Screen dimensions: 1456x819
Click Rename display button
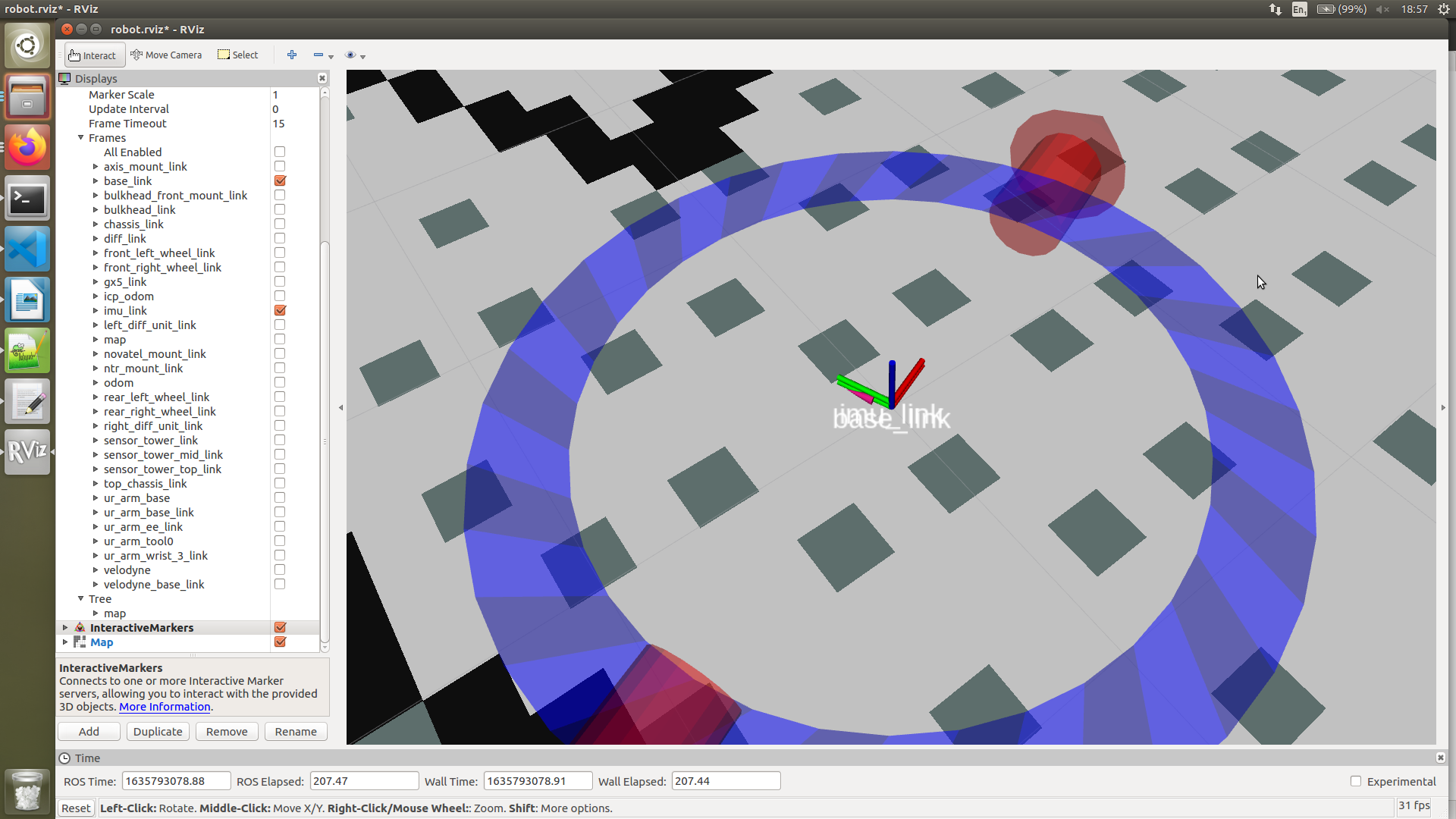point(296,731)
